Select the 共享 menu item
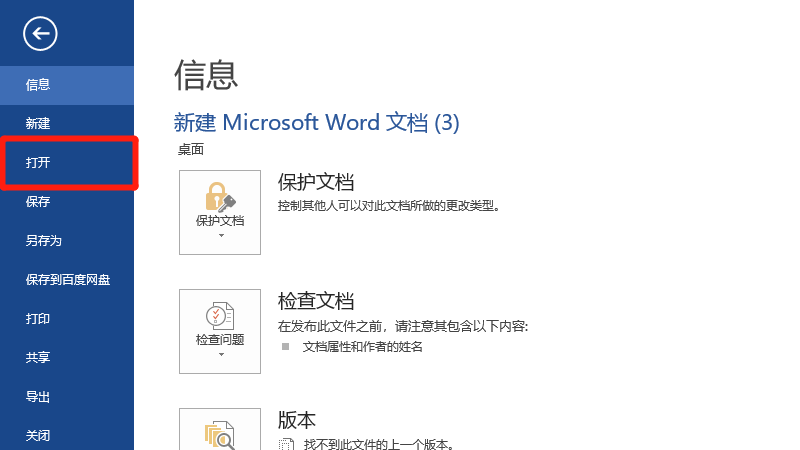 [x=38, y=358]
